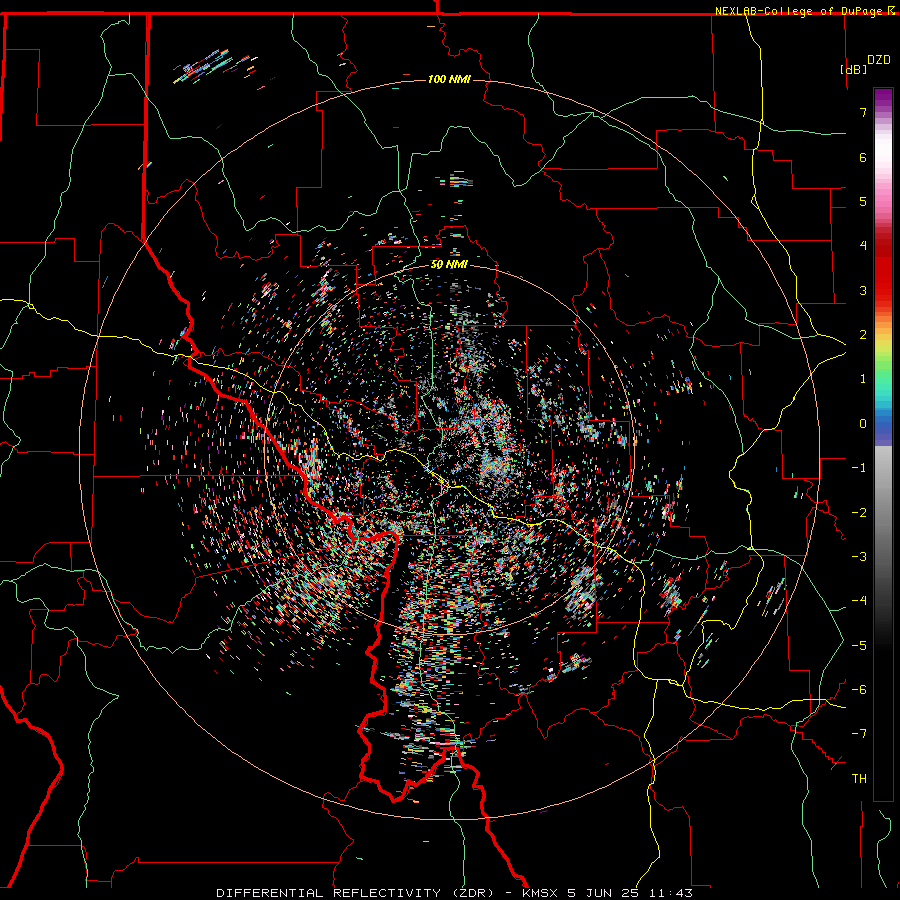The width and height of the screenshot is (900, 900).
Task: Click the DZD legend title
Action: pos(879,60)
